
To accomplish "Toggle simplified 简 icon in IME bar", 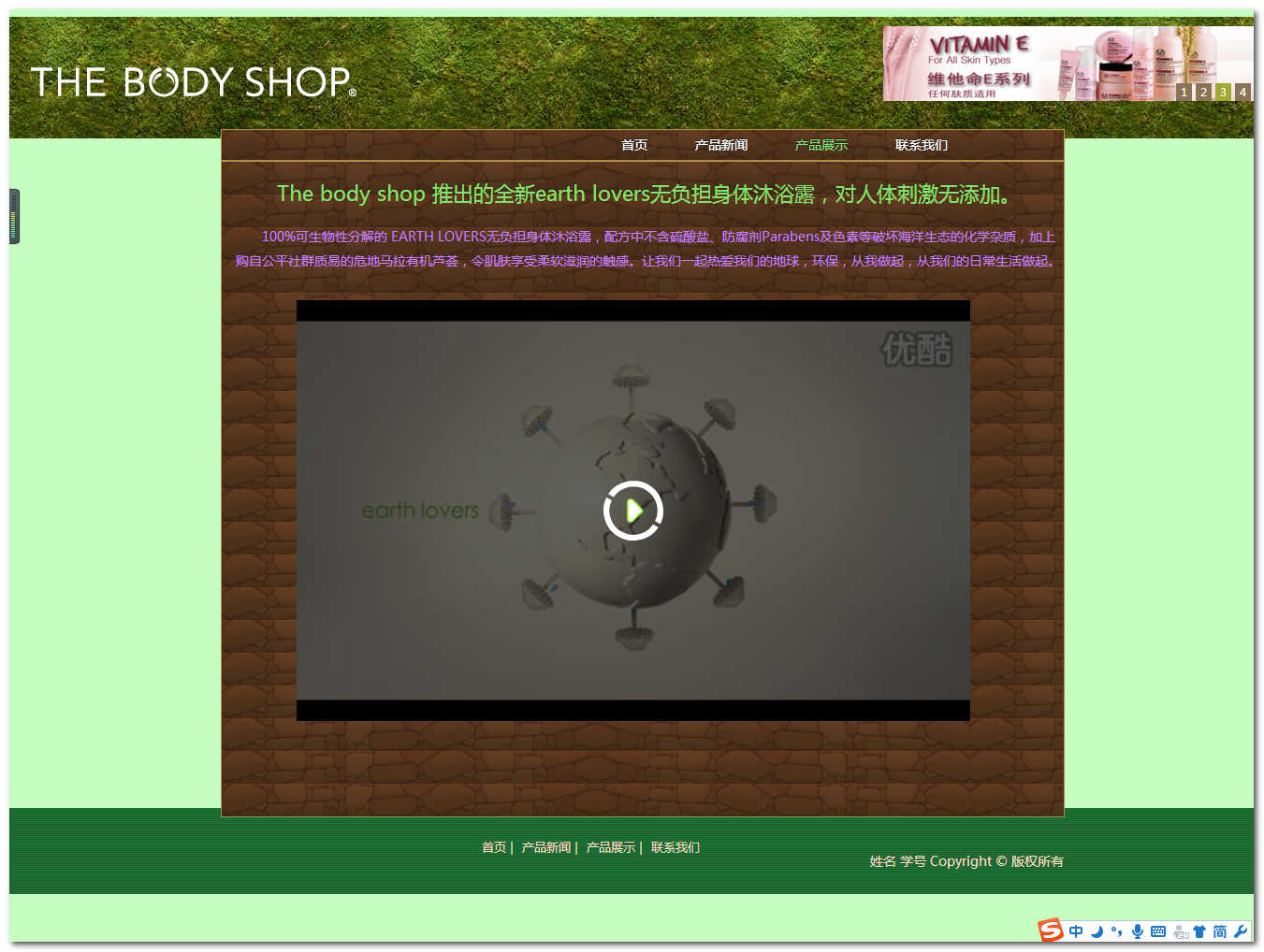I will (x=1220, y=931).
